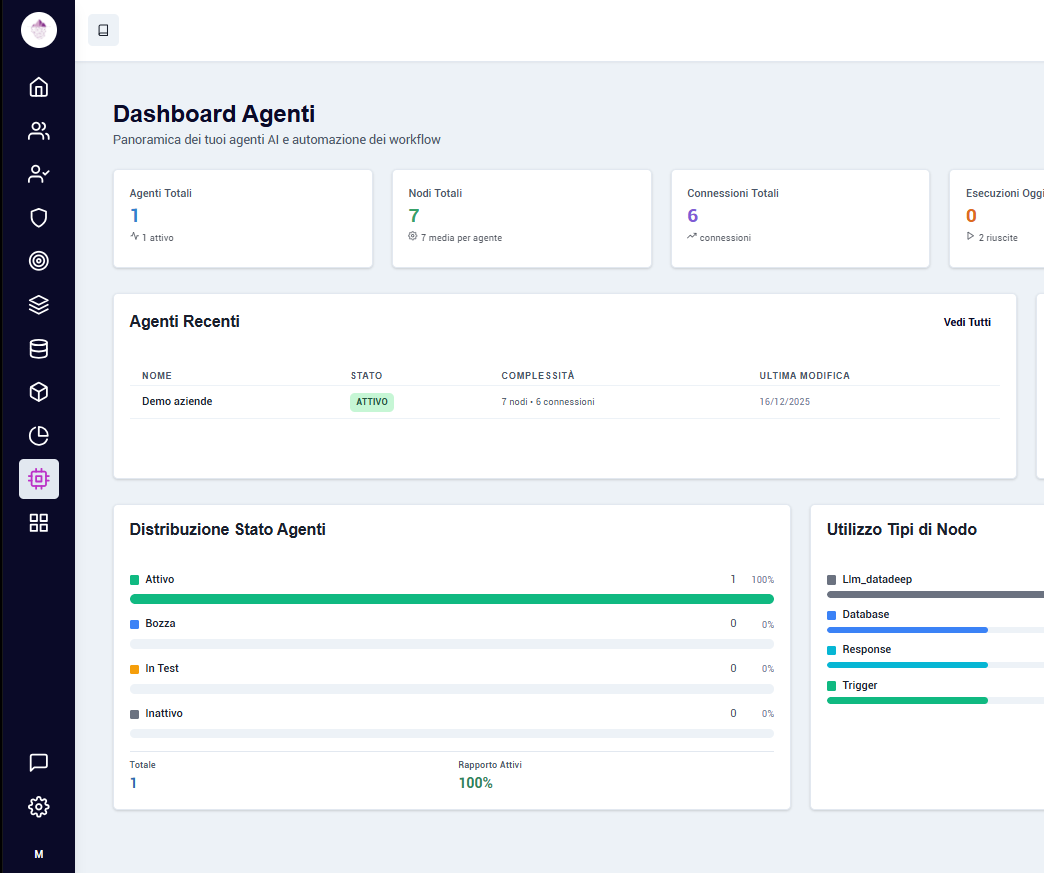Toggle the sidebar with the square button
This screenshot has width=1044, height=873.
(x=103, y=30)
